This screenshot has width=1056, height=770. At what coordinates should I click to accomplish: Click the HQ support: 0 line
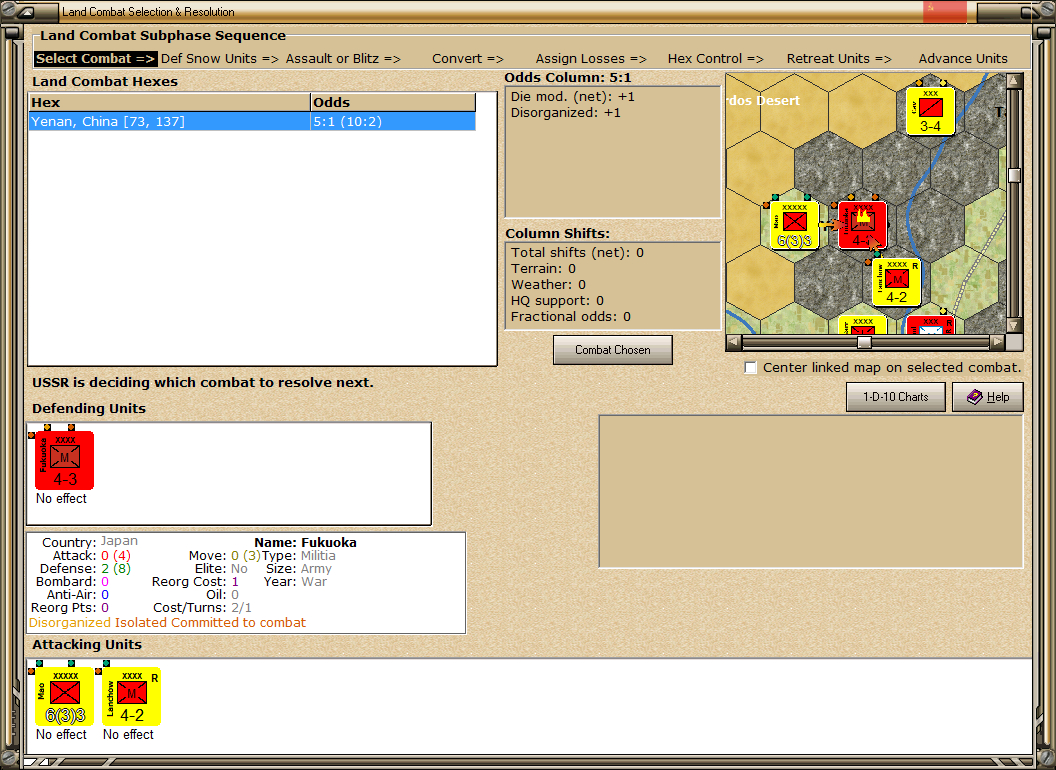(557, 300)
